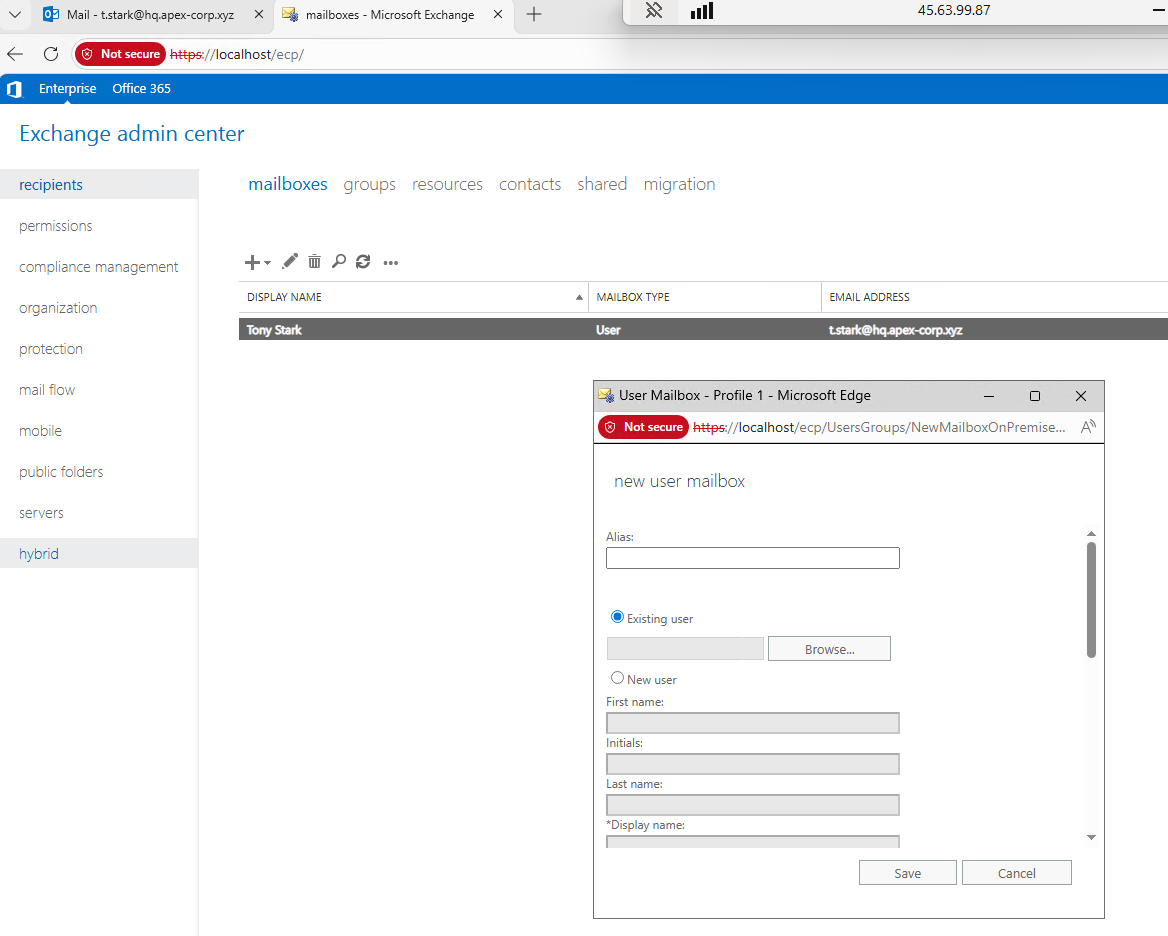Screen dimensions: 1168x936
Task: Close the mailboxes Microsoft Exchange tab
Action: coord(498,14)
